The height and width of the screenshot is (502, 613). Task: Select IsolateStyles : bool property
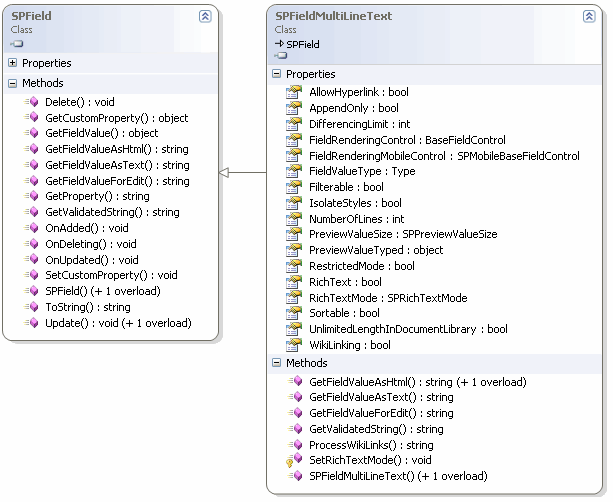(355, 203)
